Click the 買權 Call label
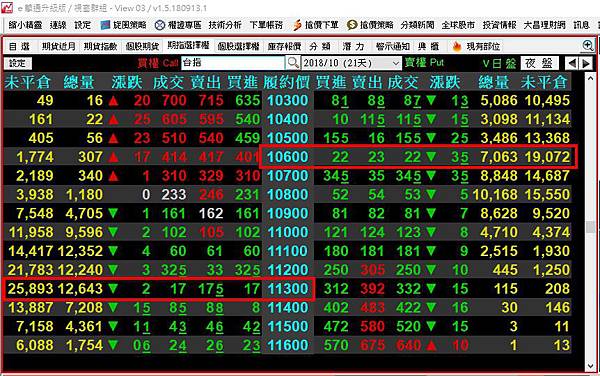 tap(157, 63)
